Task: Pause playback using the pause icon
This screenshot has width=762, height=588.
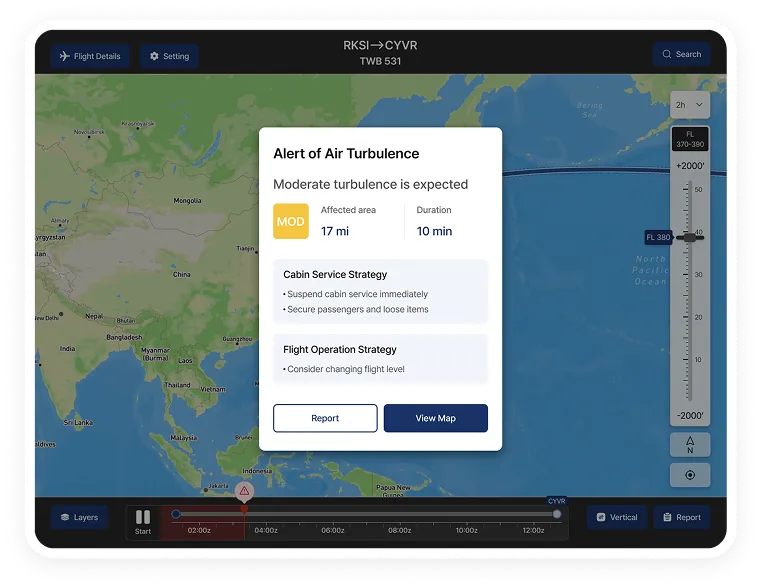Action: point(143,517)
